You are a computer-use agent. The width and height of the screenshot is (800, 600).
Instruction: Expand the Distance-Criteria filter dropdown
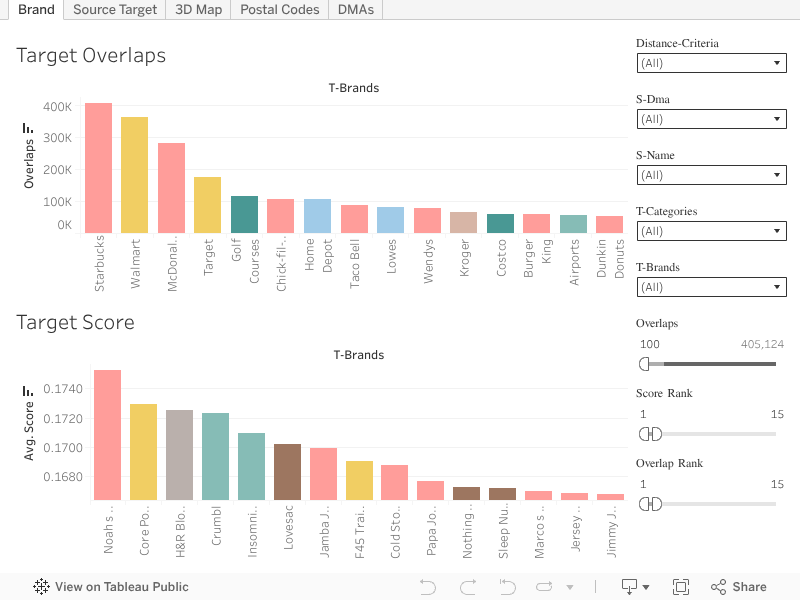click(x=711, y=63)
